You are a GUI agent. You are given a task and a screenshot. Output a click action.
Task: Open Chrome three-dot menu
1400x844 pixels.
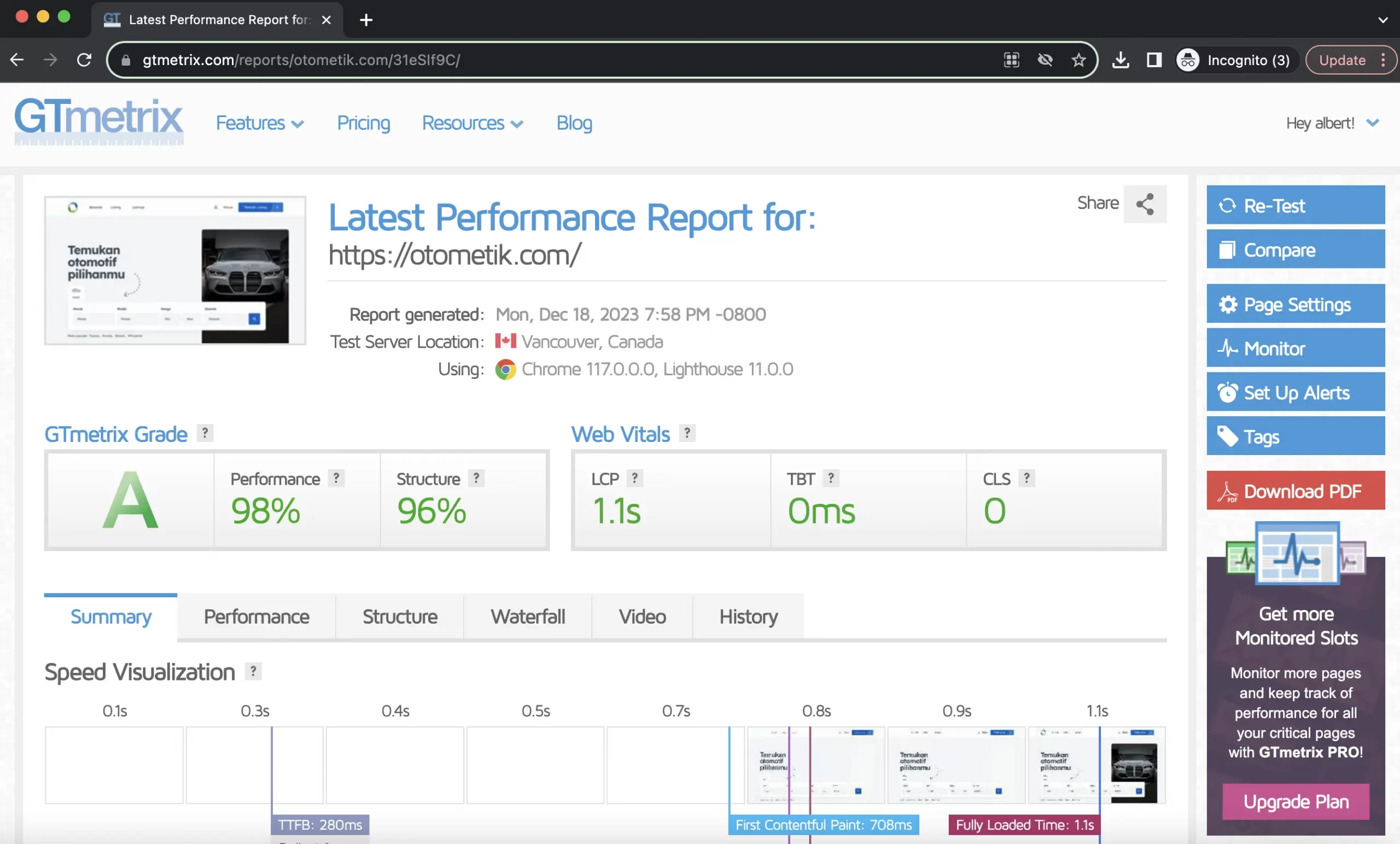1384,60
